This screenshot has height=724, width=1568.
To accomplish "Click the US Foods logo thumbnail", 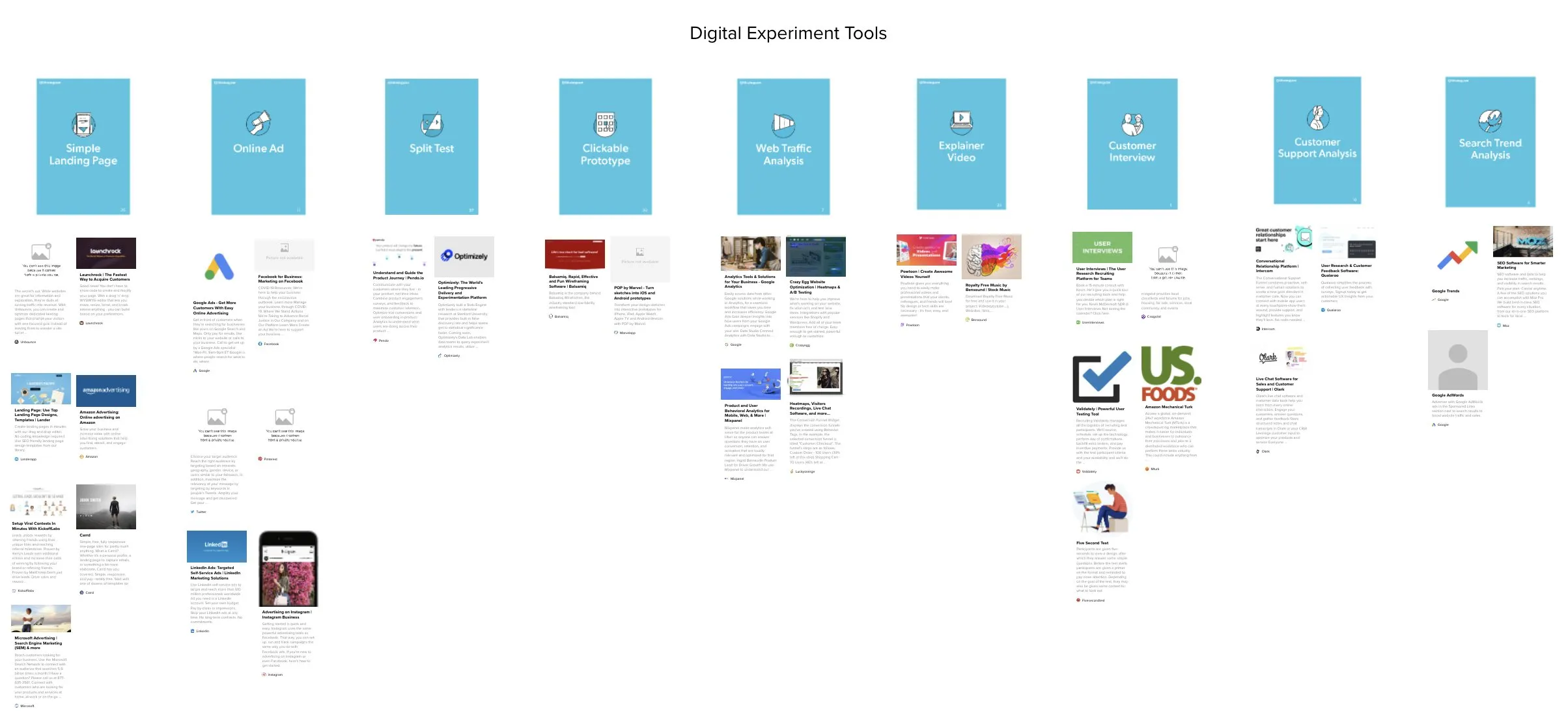I will (1168, 374).
